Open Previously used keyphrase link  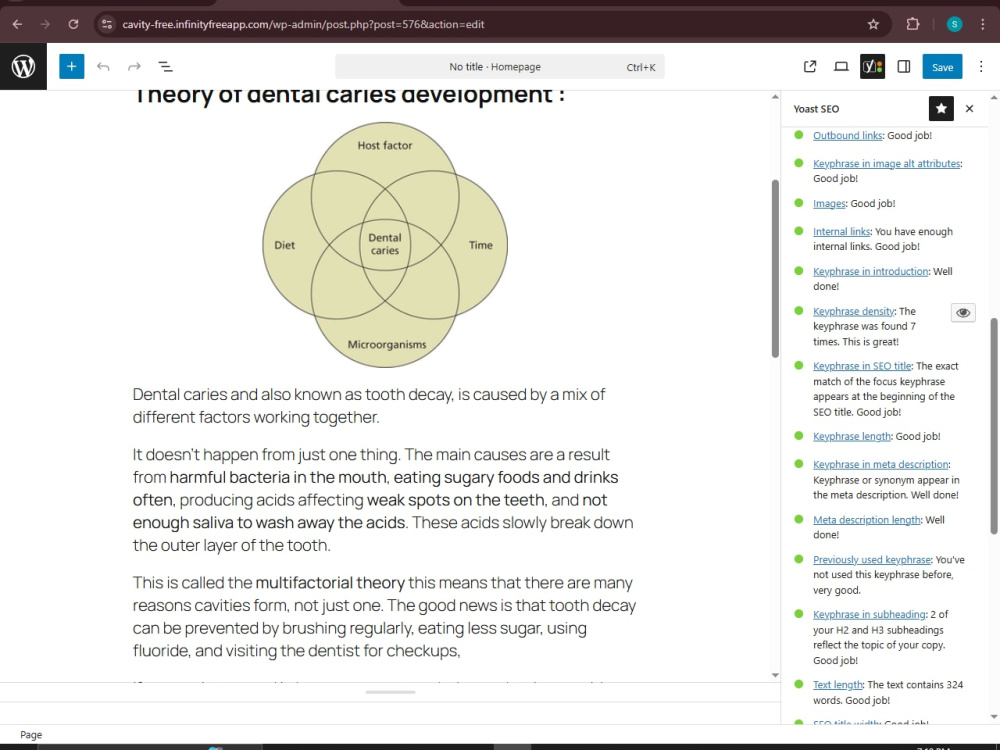[x=872, y=559]
